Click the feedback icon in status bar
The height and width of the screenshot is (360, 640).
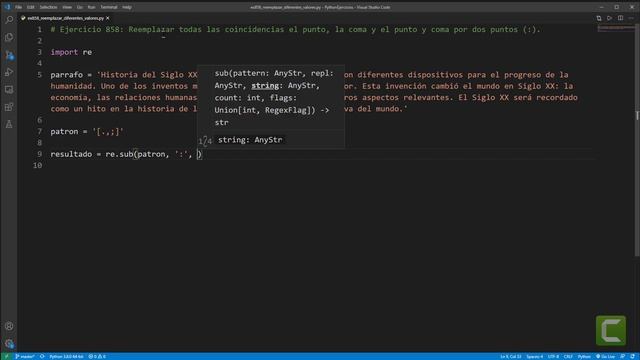tap(623, 356)
